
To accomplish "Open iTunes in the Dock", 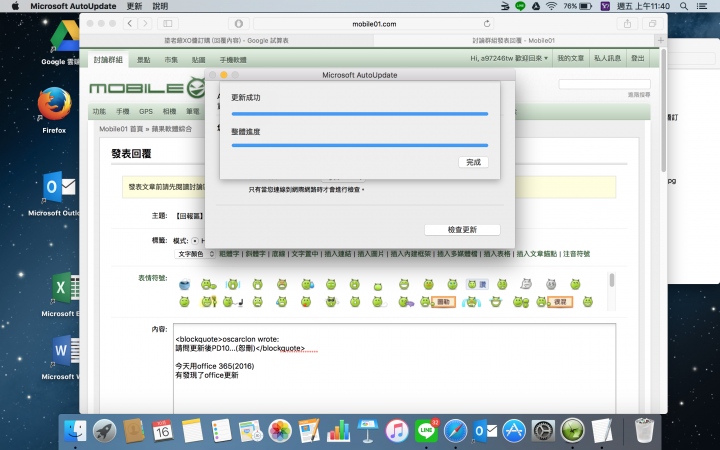I will tap(397, 431).
